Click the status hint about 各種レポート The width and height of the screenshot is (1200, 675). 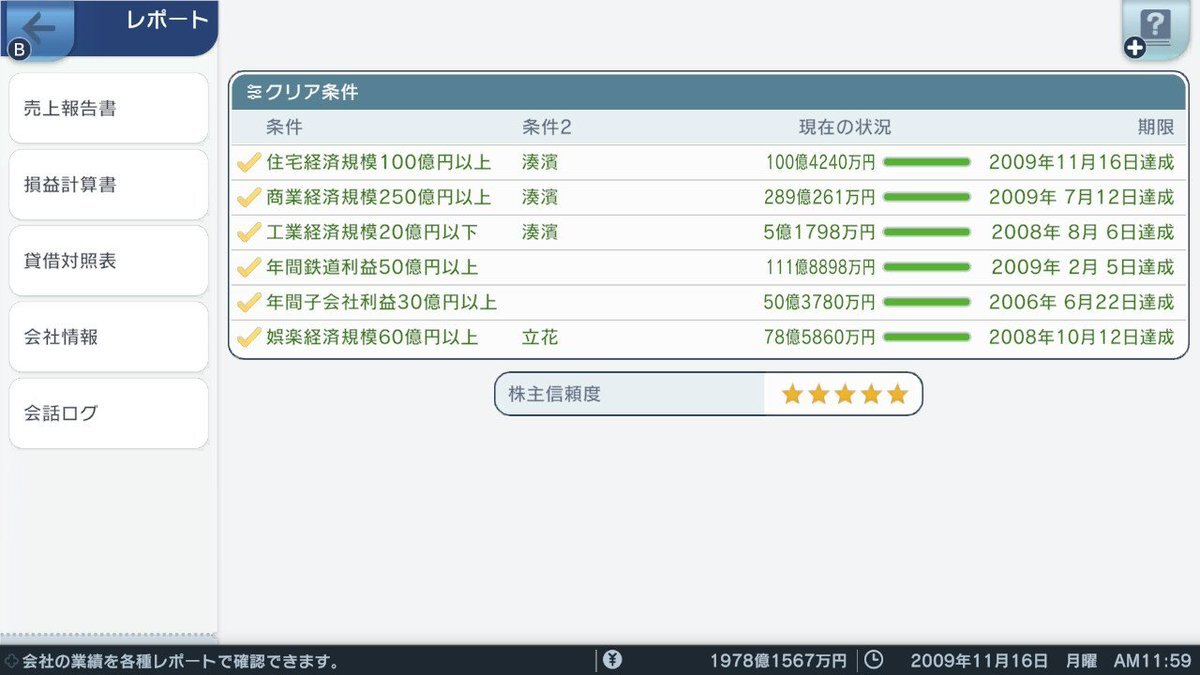click(x=180, y=661)
